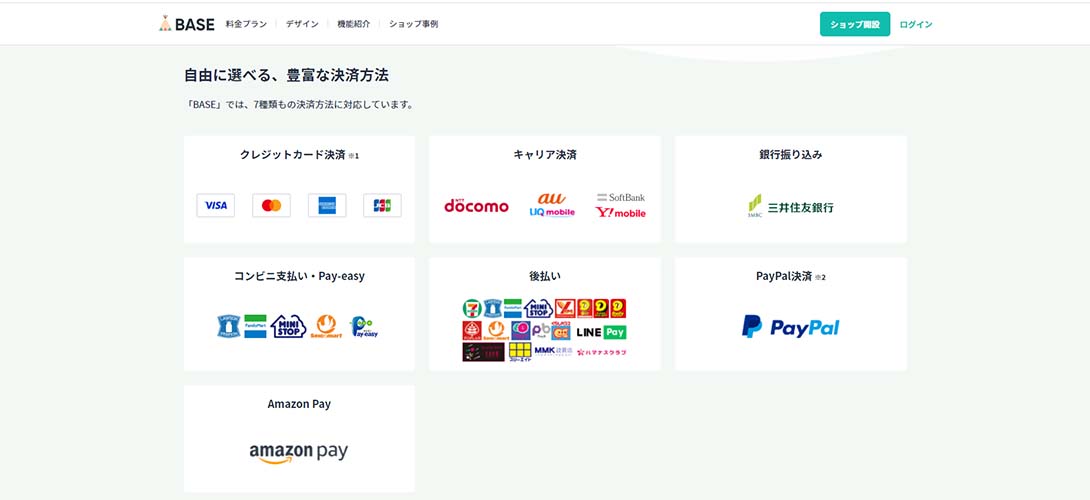
Task: Open the ショップ事例 menu item
Action: click(414, 24)
